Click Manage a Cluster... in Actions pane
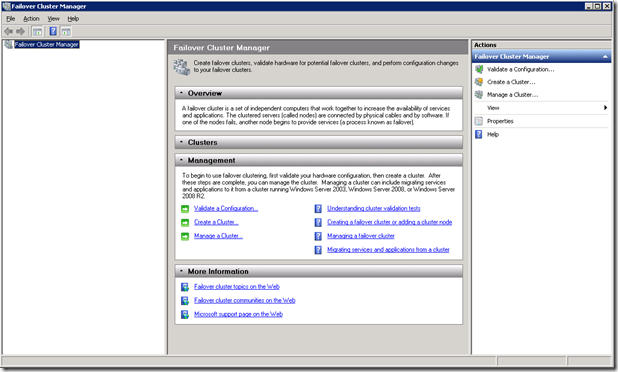Screen dimensions: 618x372 [512, 95]
